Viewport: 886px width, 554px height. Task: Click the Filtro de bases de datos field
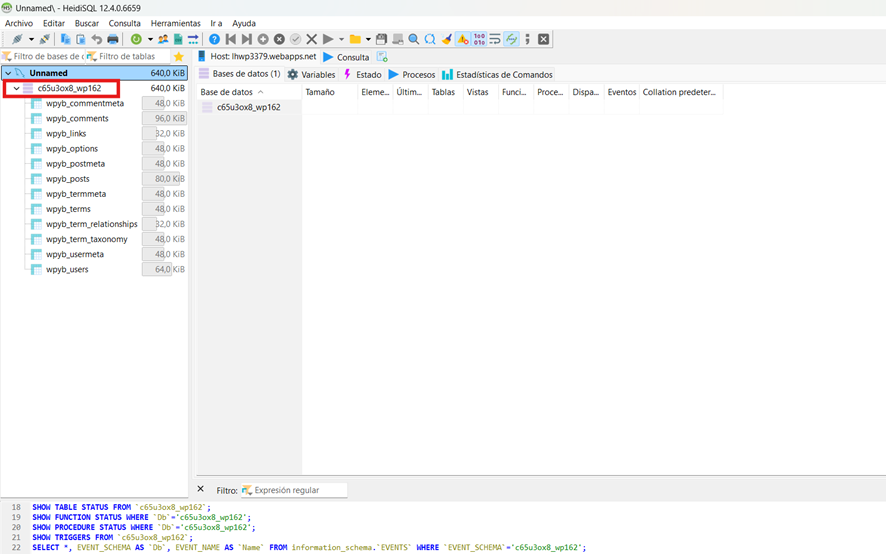(x=44, y=57)
